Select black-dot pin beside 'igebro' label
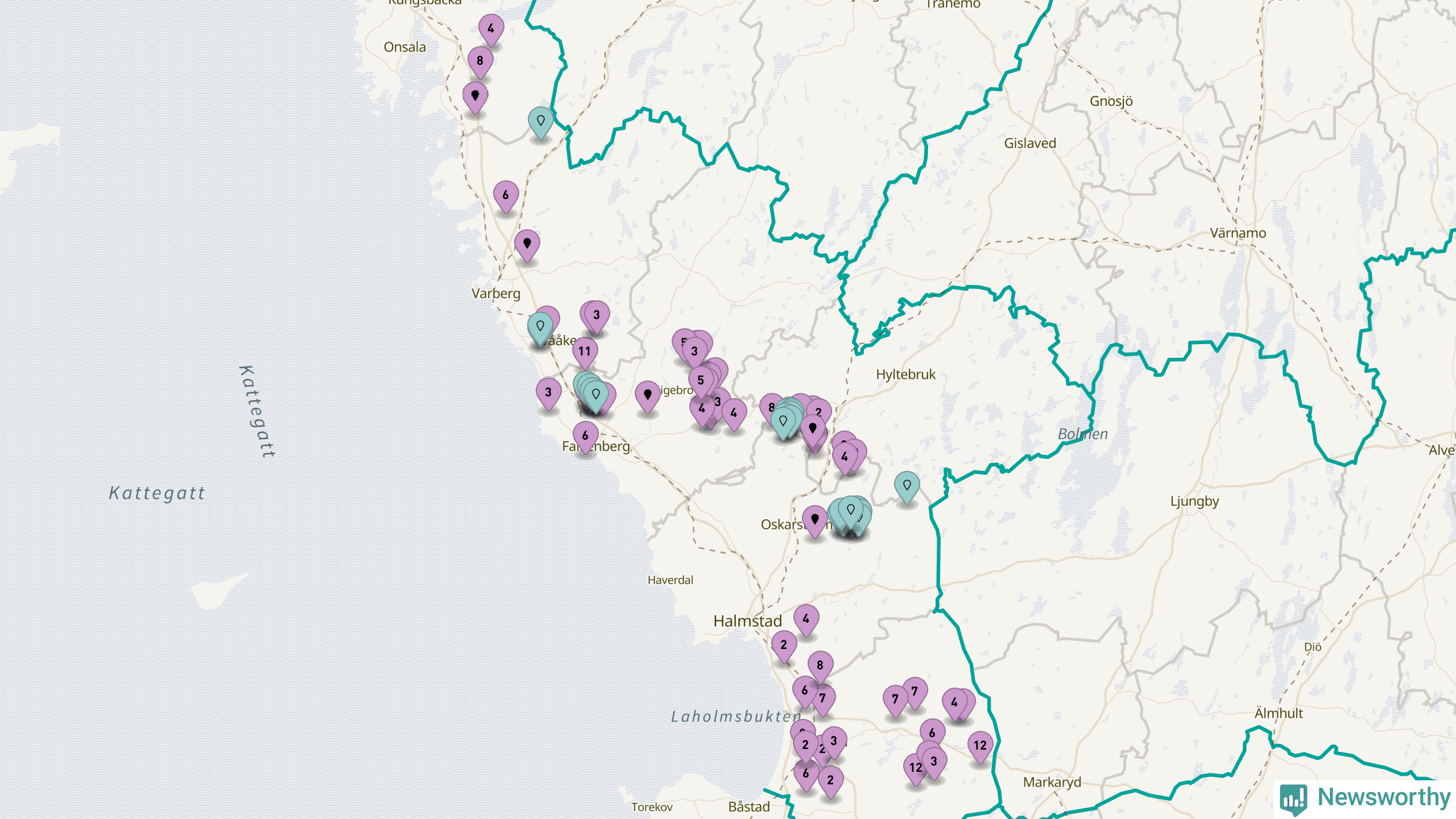This screenshot has width=1456, height=819. point(647,396)
